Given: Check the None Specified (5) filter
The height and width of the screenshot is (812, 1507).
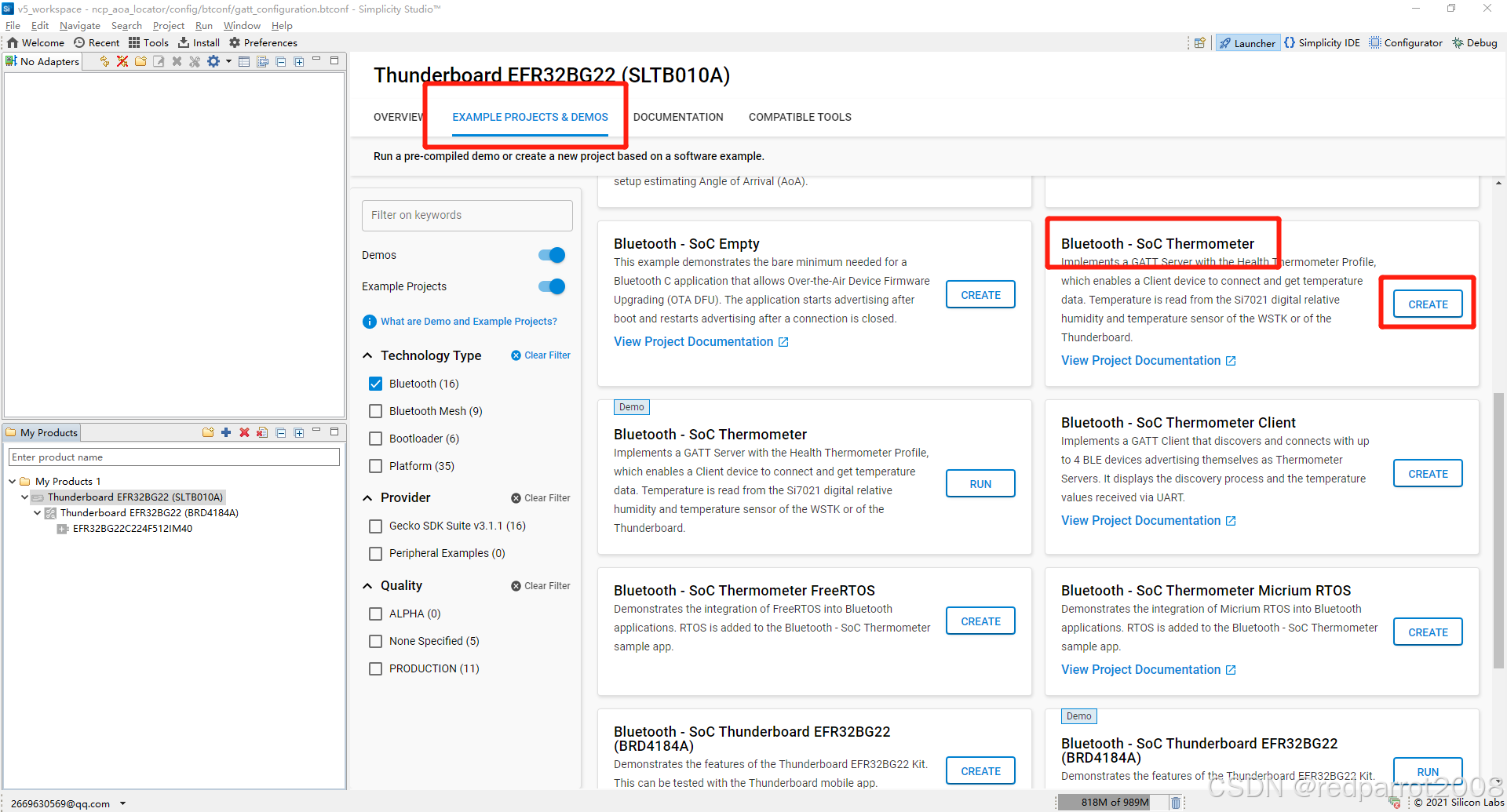Looking at the screenshot, I should pos(376,641).
